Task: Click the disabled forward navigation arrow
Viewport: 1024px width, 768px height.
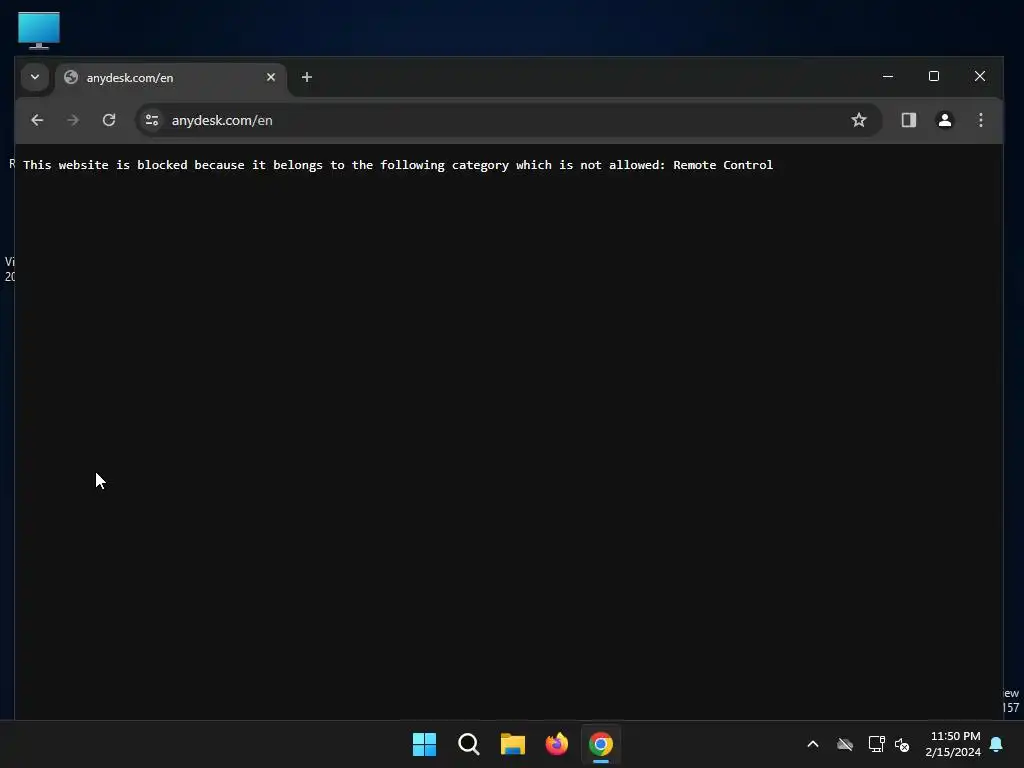Action: click(x=73, y=120)
